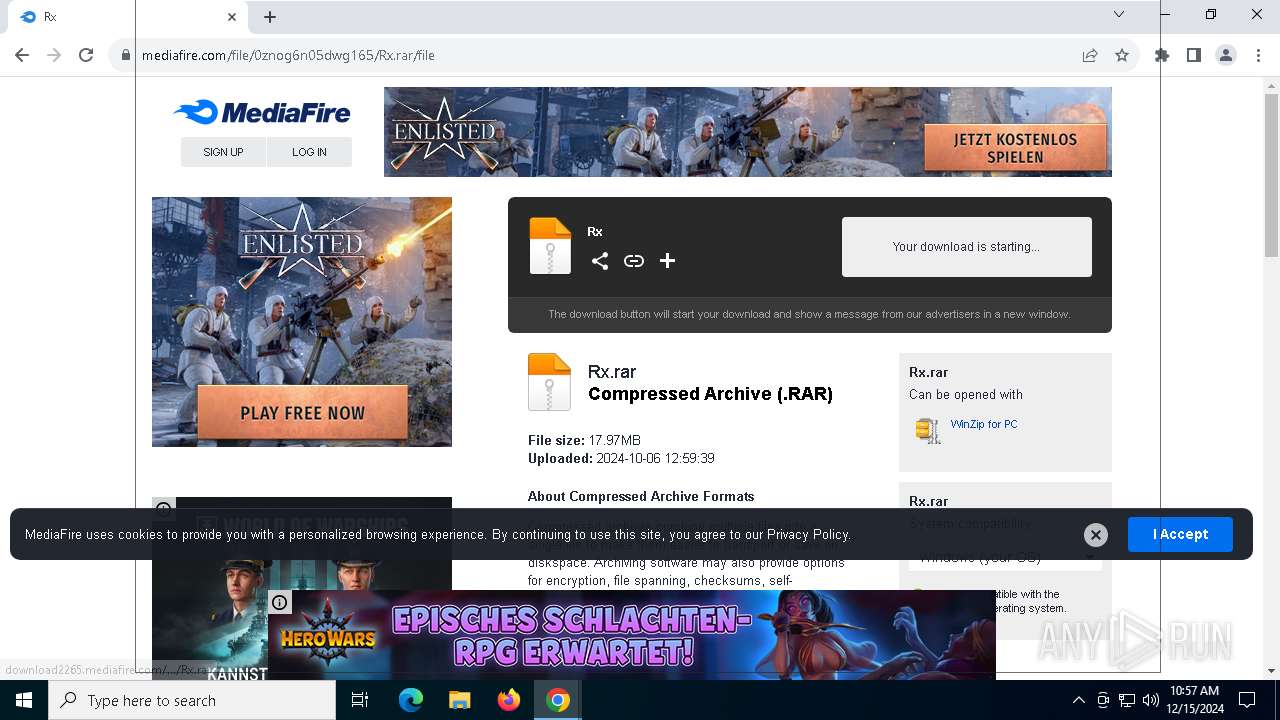Open a new browser tab
The image size is (1280, 720).
270,17
